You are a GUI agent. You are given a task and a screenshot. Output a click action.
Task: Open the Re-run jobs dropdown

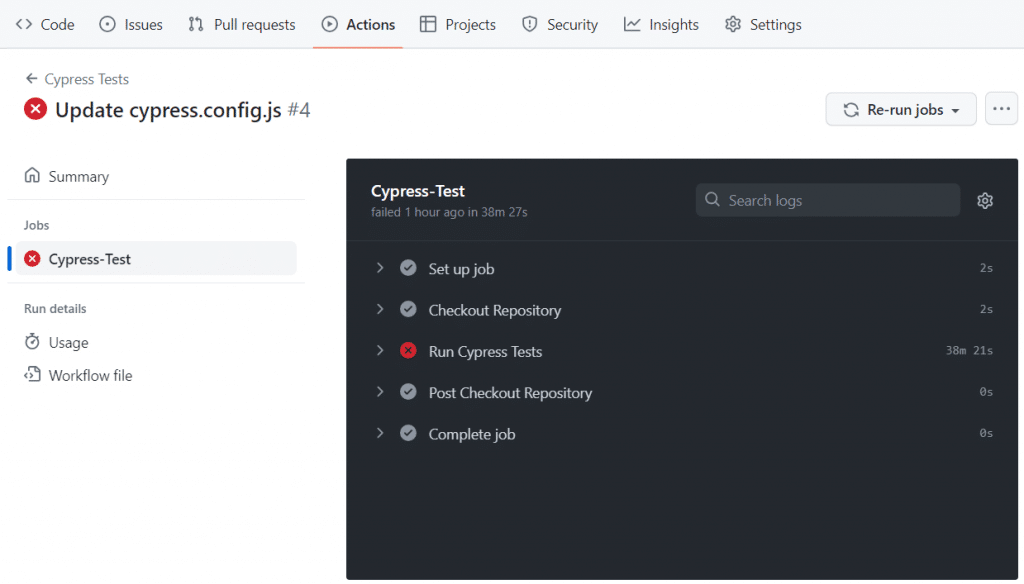click(900, 109)
